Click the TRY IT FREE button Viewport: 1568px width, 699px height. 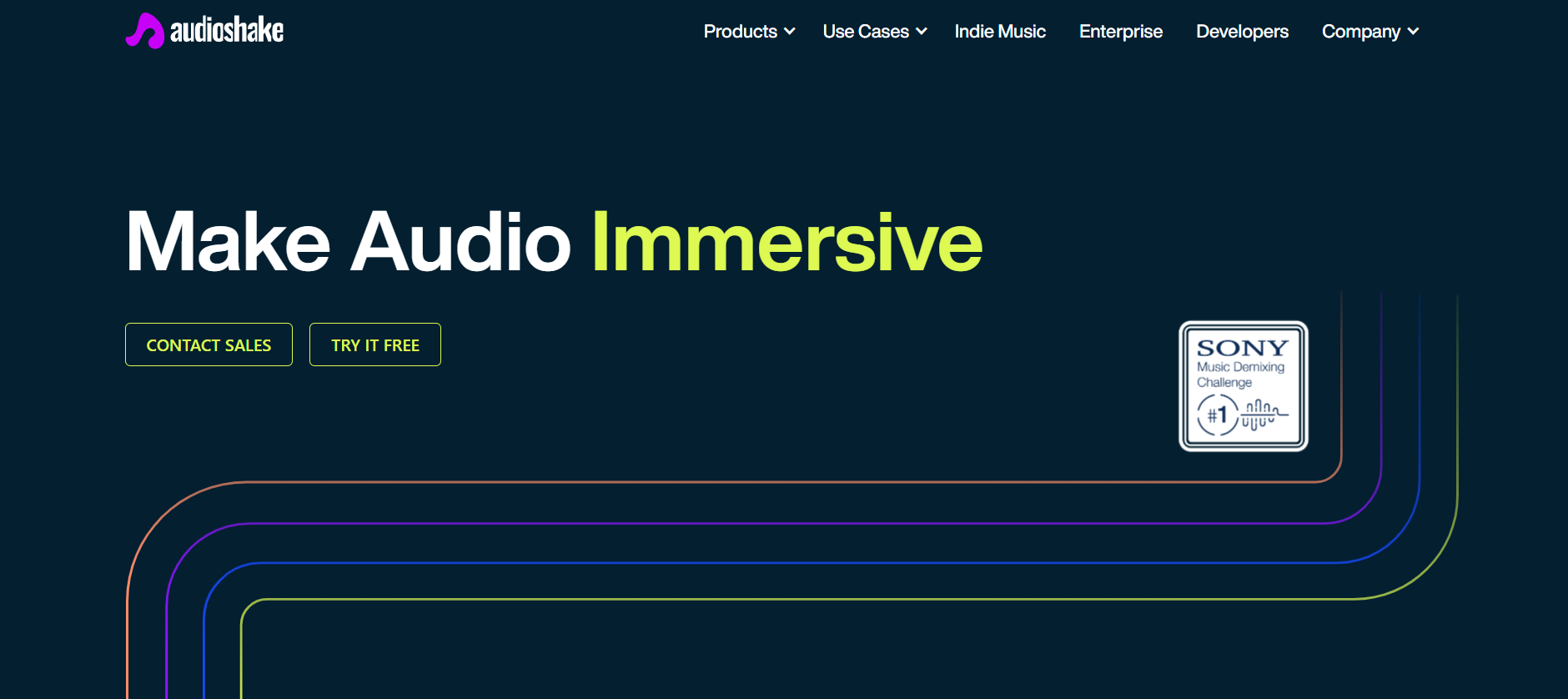(x=375, y=344)
